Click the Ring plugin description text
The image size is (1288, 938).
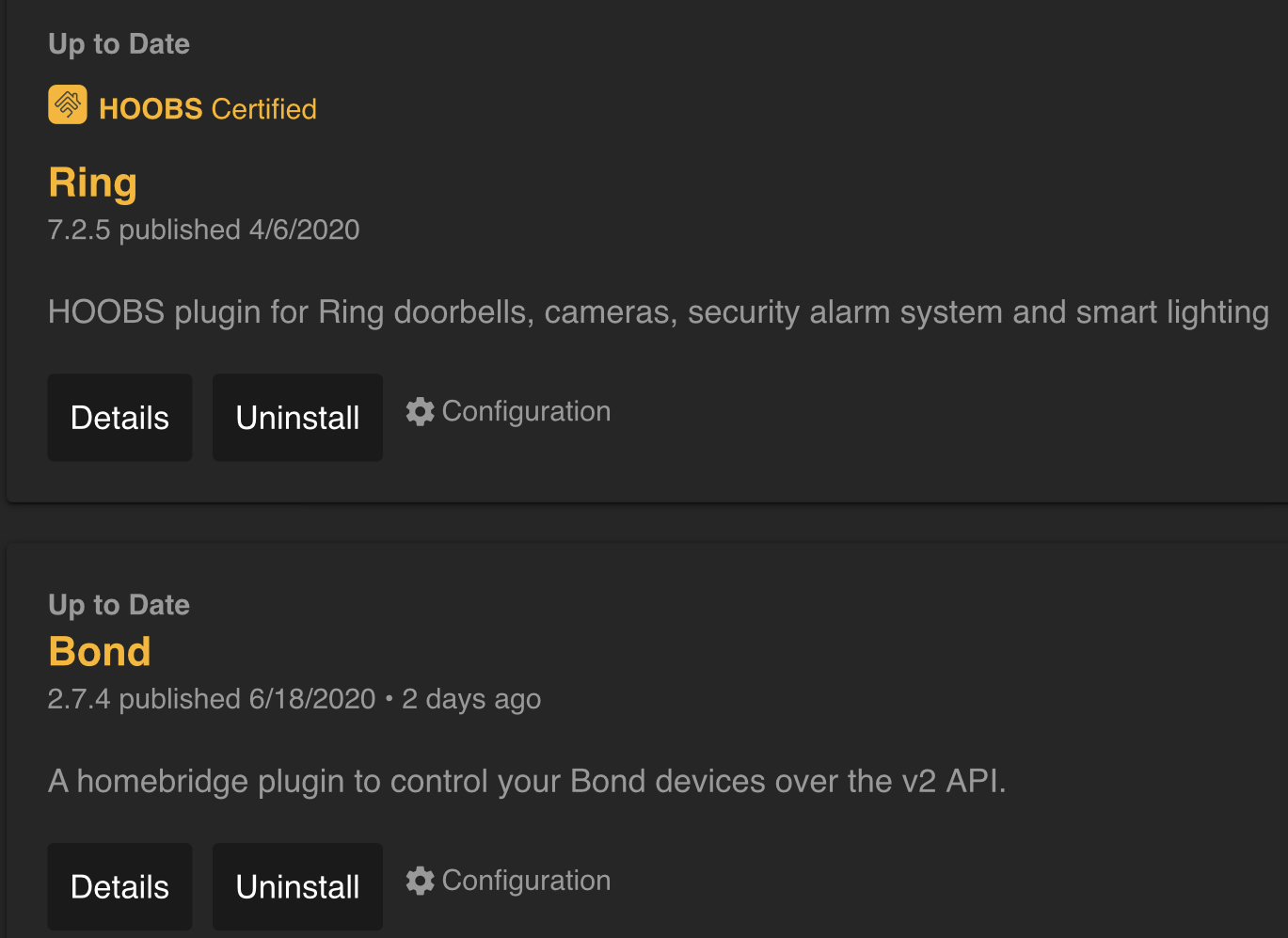(659, 312)
